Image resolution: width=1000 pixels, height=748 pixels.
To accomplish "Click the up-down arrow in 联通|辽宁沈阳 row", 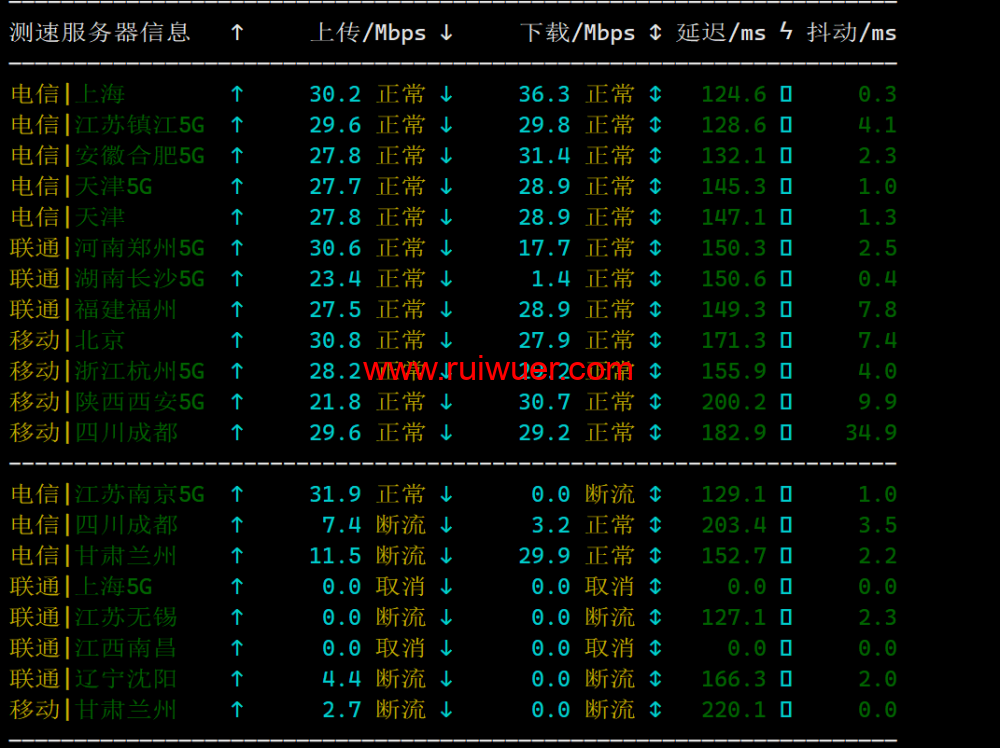I will [655, 679].
